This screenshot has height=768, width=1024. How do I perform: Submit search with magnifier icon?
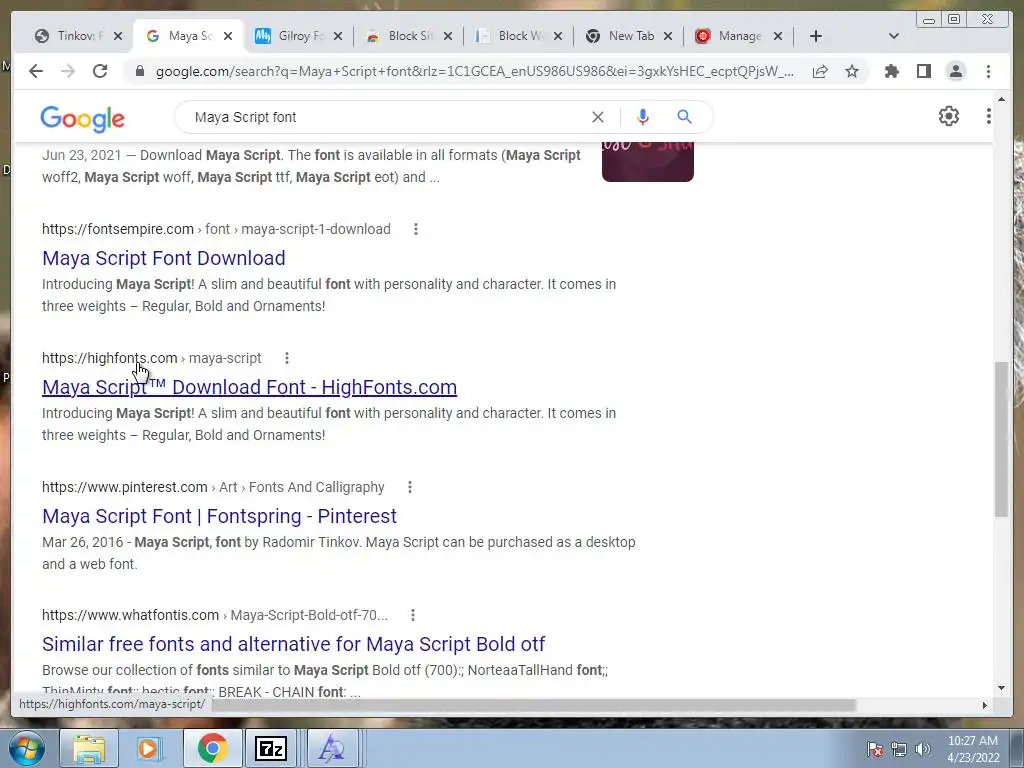684,117
